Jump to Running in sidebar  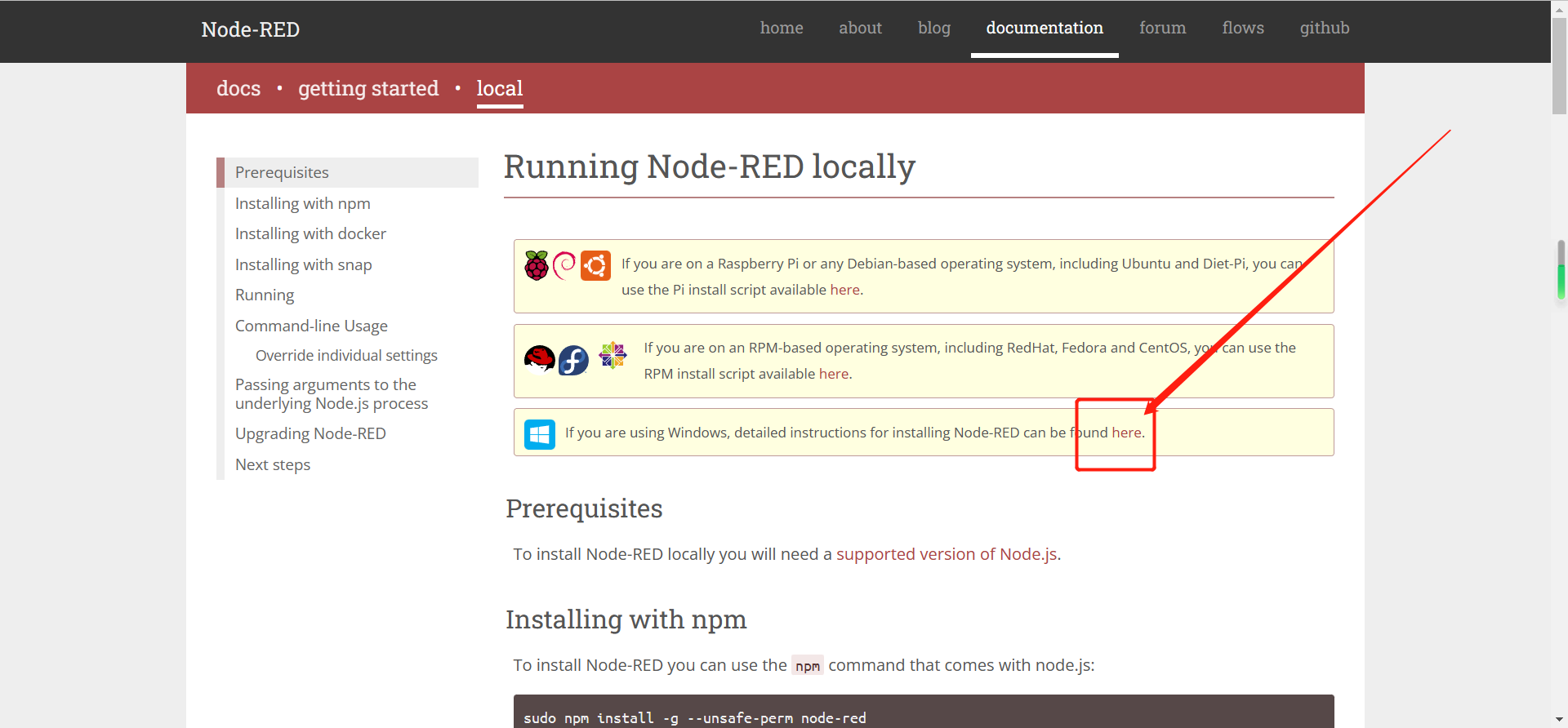pos(265,295)
